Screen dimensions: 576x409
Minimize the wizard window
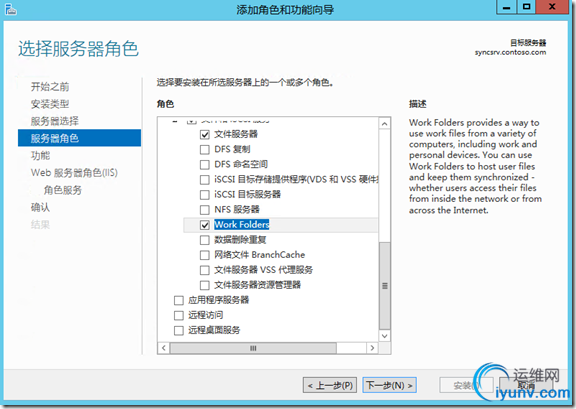coord(507,7)
